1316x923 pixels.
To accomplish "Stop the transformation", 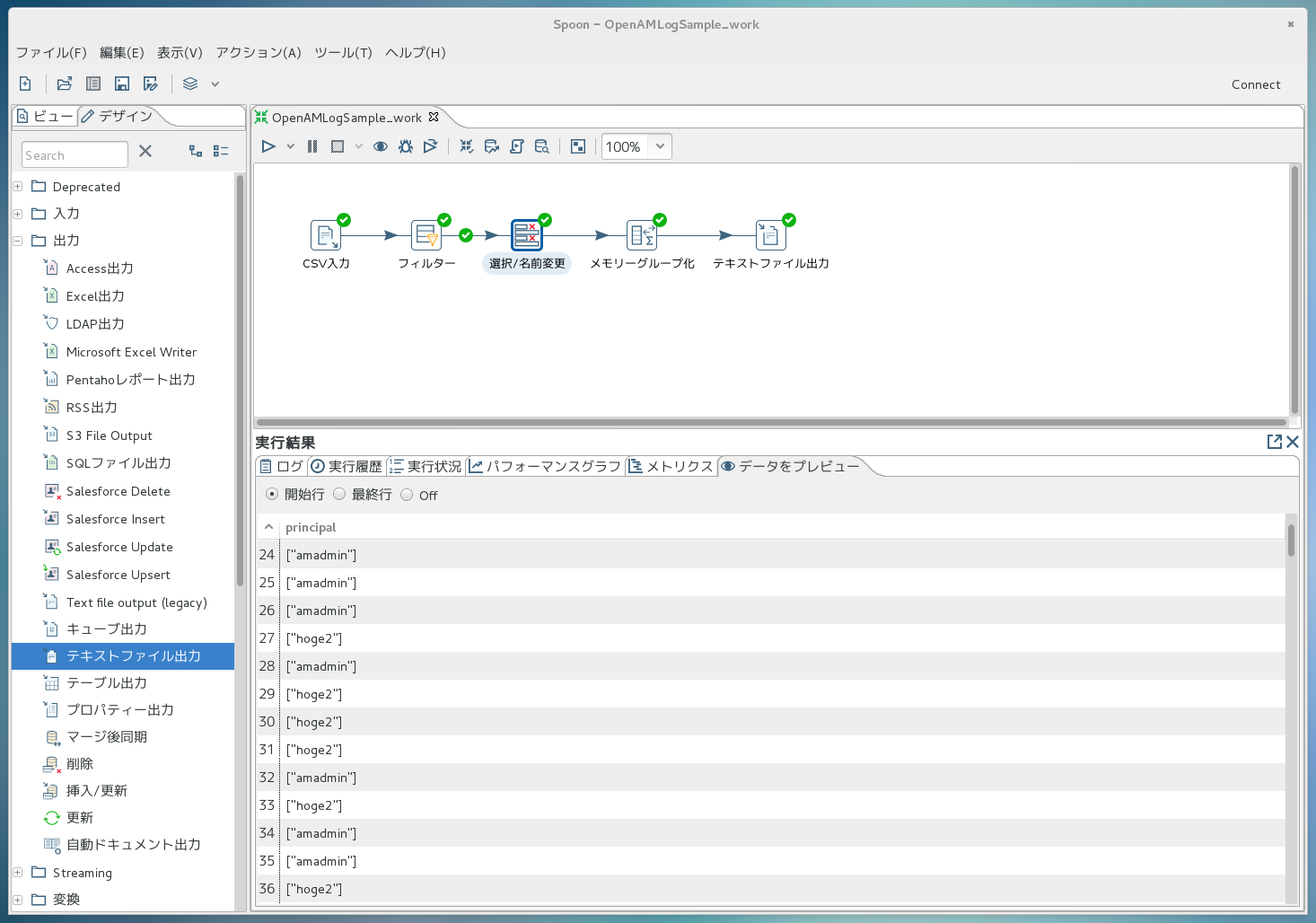I will [x=338, y=146].
